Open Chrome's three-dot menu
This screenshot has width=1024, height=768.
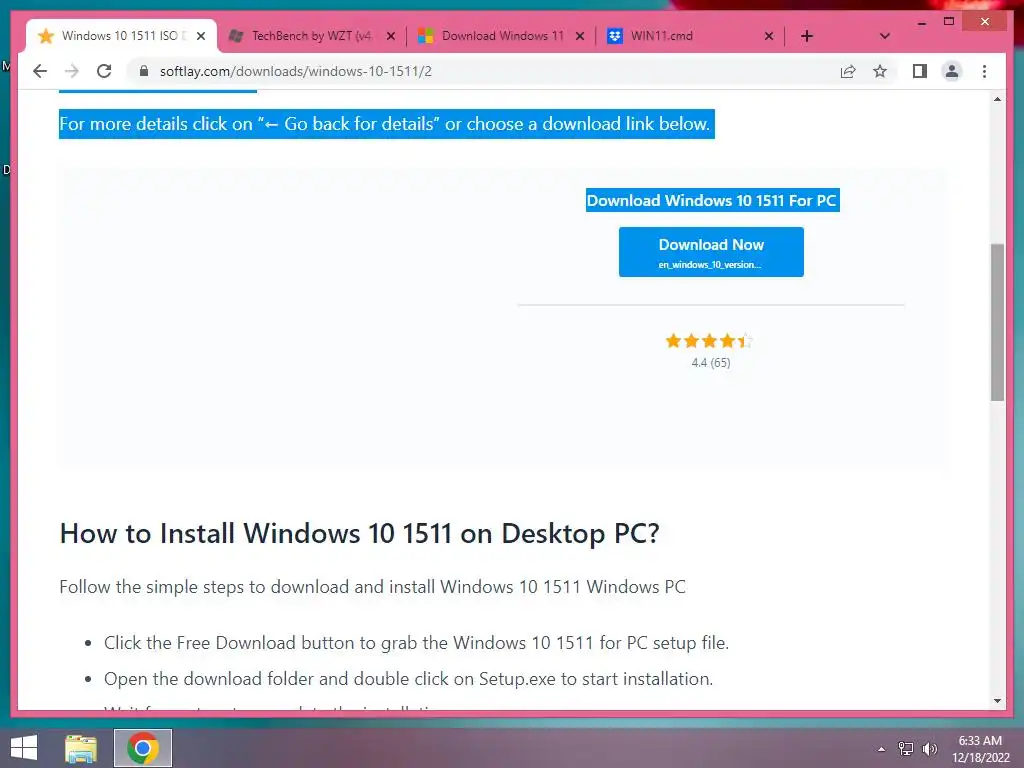tap(984, 71)
